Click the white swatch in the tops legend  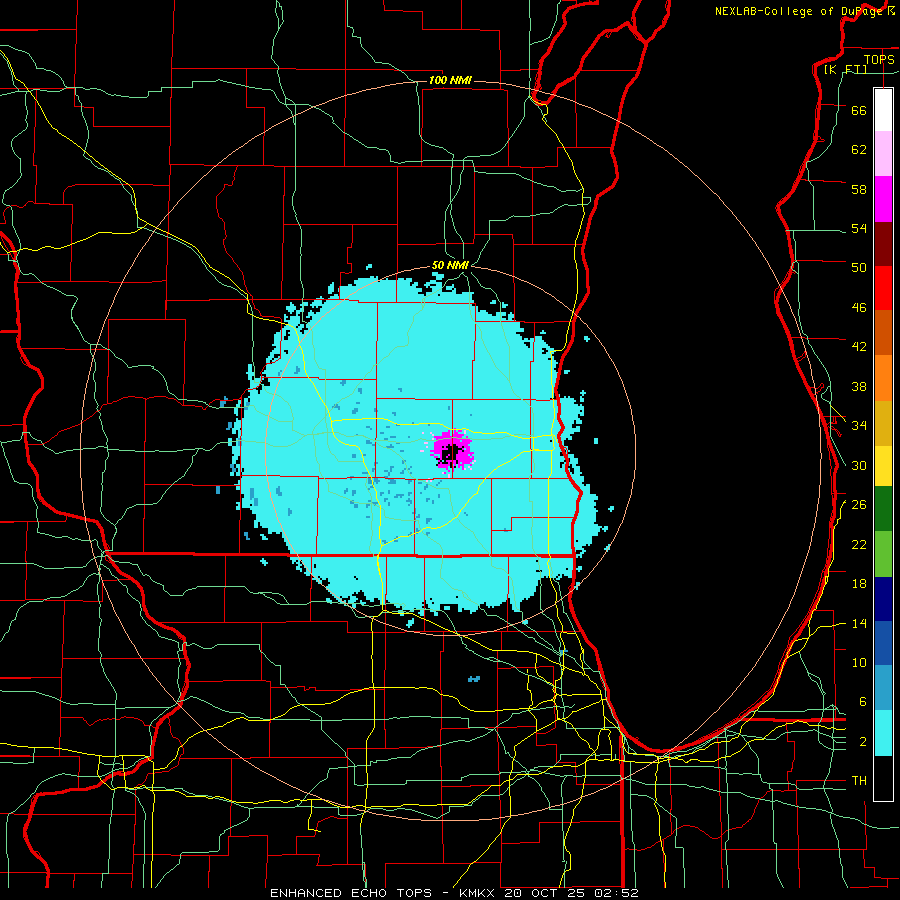click(x=883, y=110)
